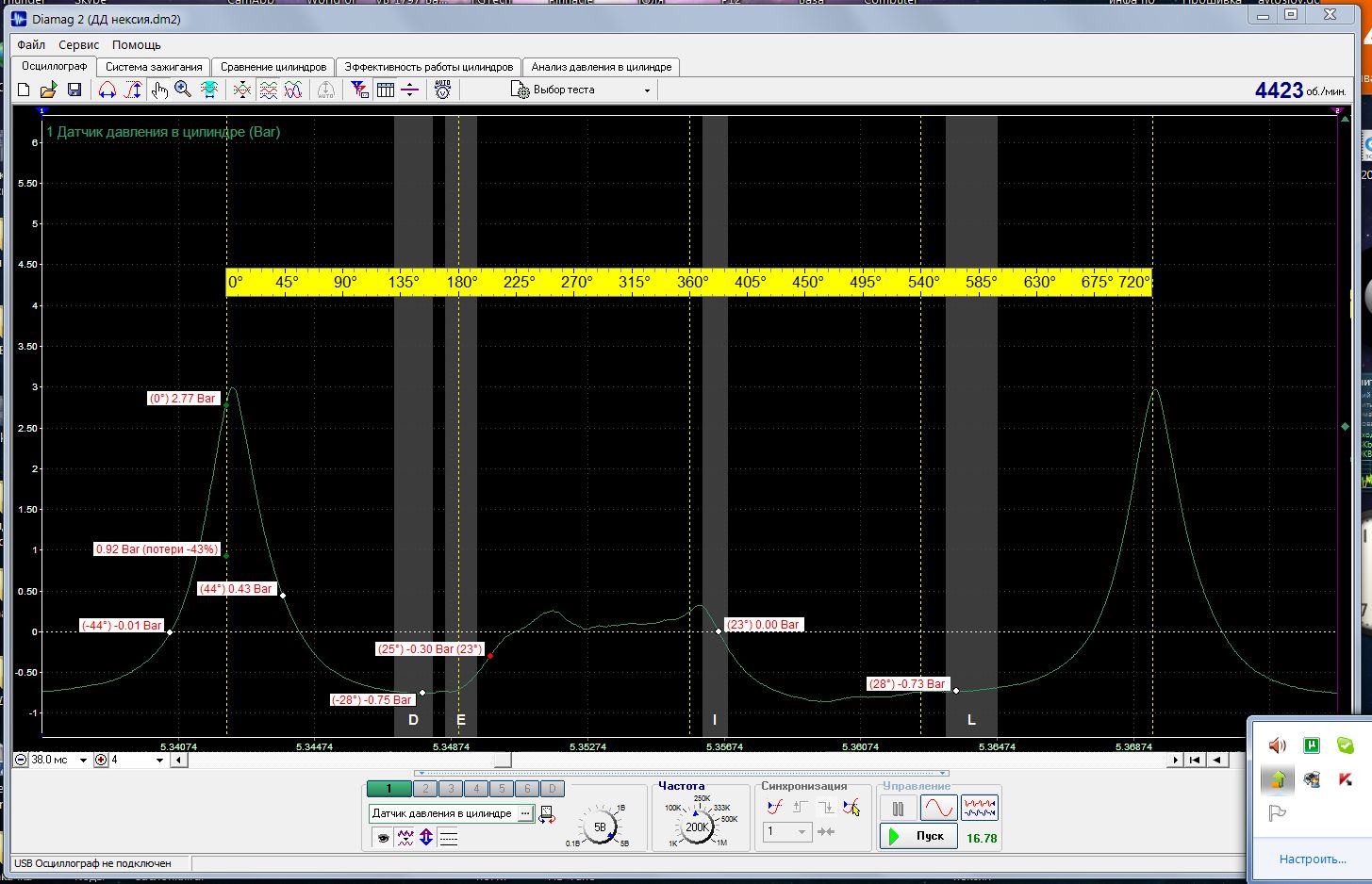This screenshot has height=884, width=1372.
Task: Expand the 38.0 мс time scale dropdown
Action: coord(83,760)
